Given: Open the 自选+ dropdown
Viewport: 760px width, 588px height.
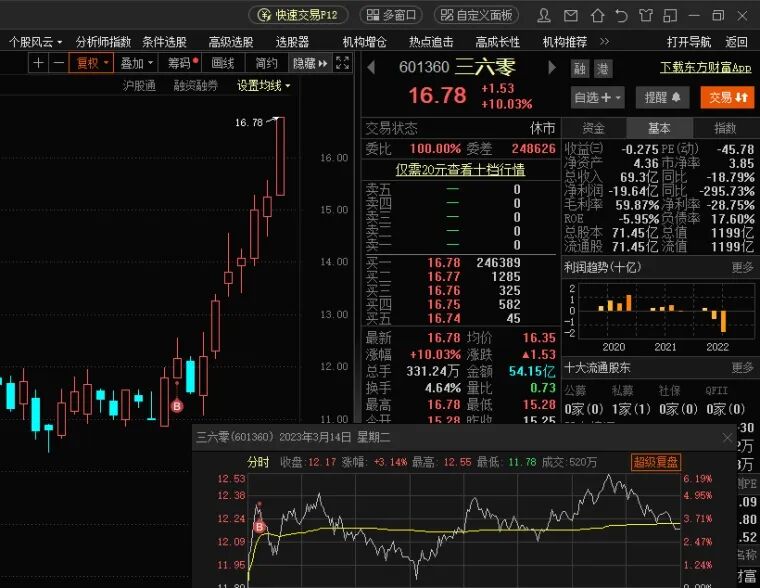Looking at the screenshot, I should click(597, 98).
